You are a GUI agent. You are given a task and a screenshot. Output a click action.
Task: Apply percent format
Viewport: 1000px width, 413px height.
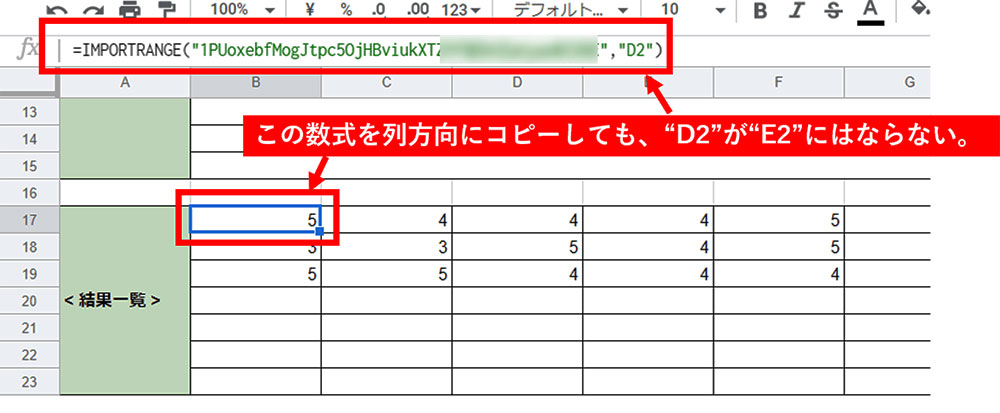tap(346, 10)
